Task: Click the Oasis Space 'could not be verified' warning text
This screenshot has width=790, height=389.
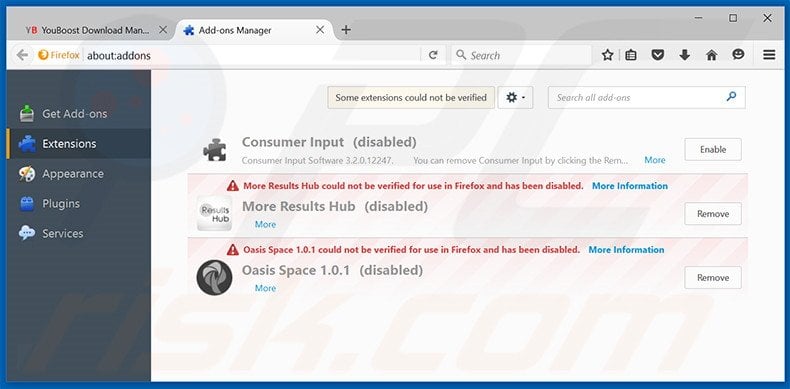Action: coord(412,249)
